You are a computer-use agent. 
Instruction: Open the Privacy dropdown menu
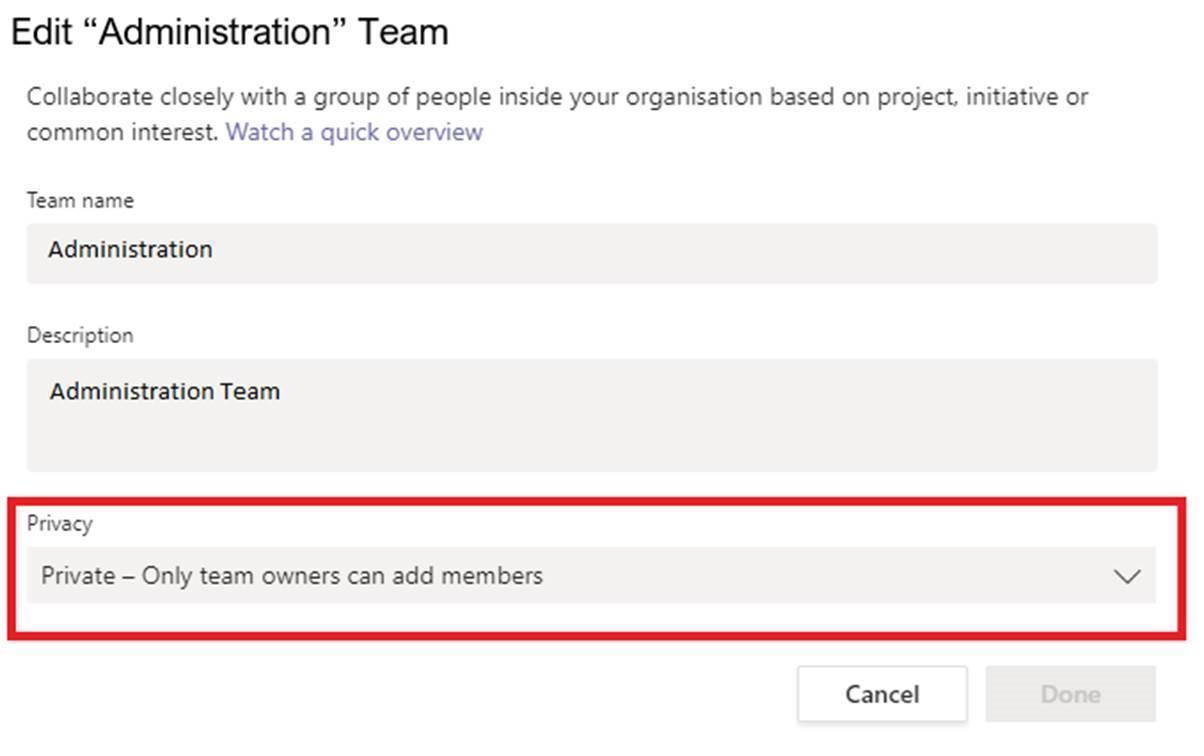point(591,575)
